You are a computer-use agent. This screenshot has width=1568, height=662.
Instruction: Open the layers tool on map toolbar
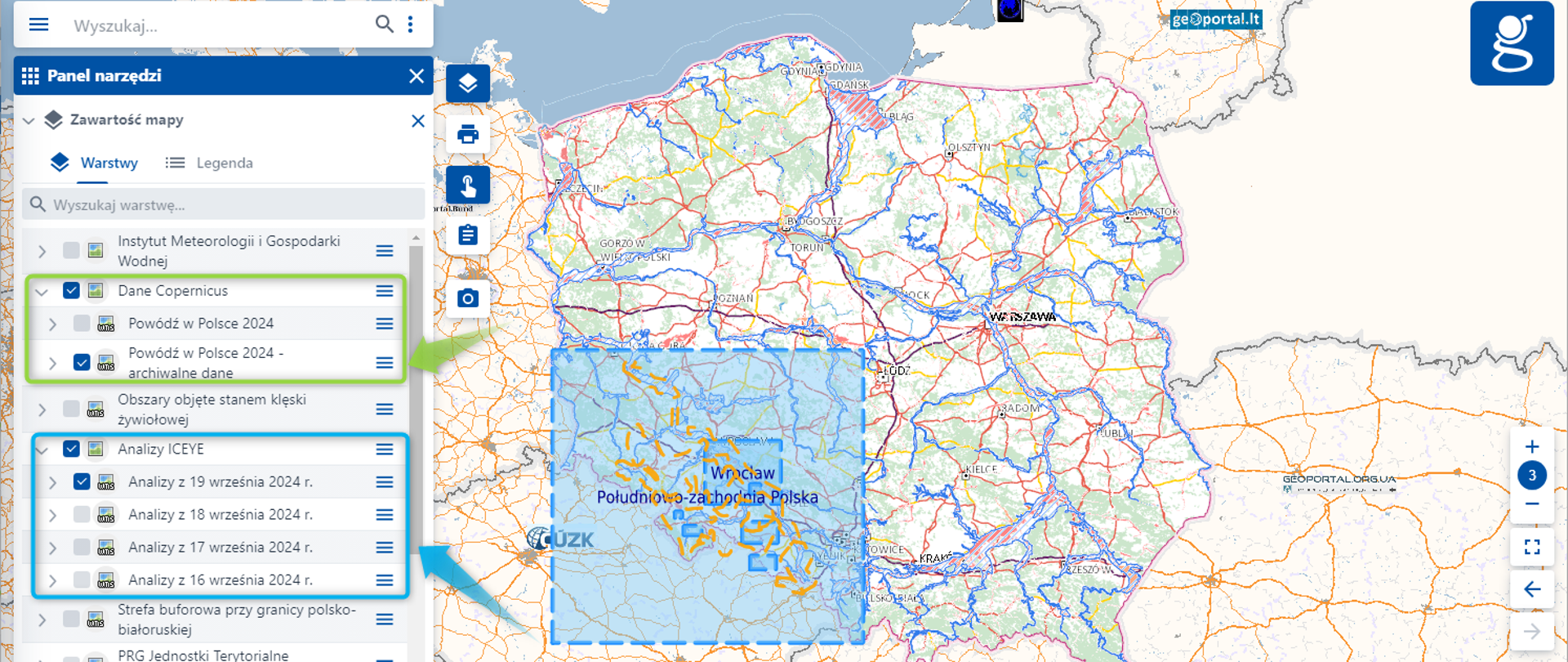(468, 83)
